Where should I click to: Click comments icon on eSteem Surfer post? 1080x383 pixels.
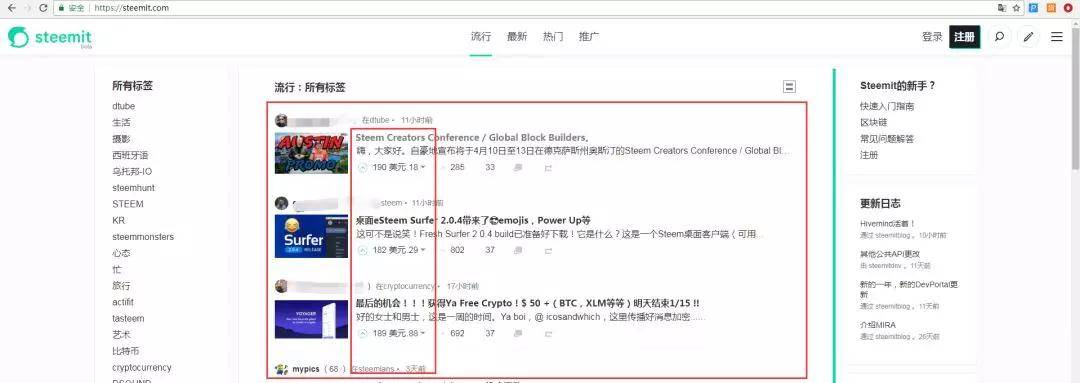pos(518,250)
